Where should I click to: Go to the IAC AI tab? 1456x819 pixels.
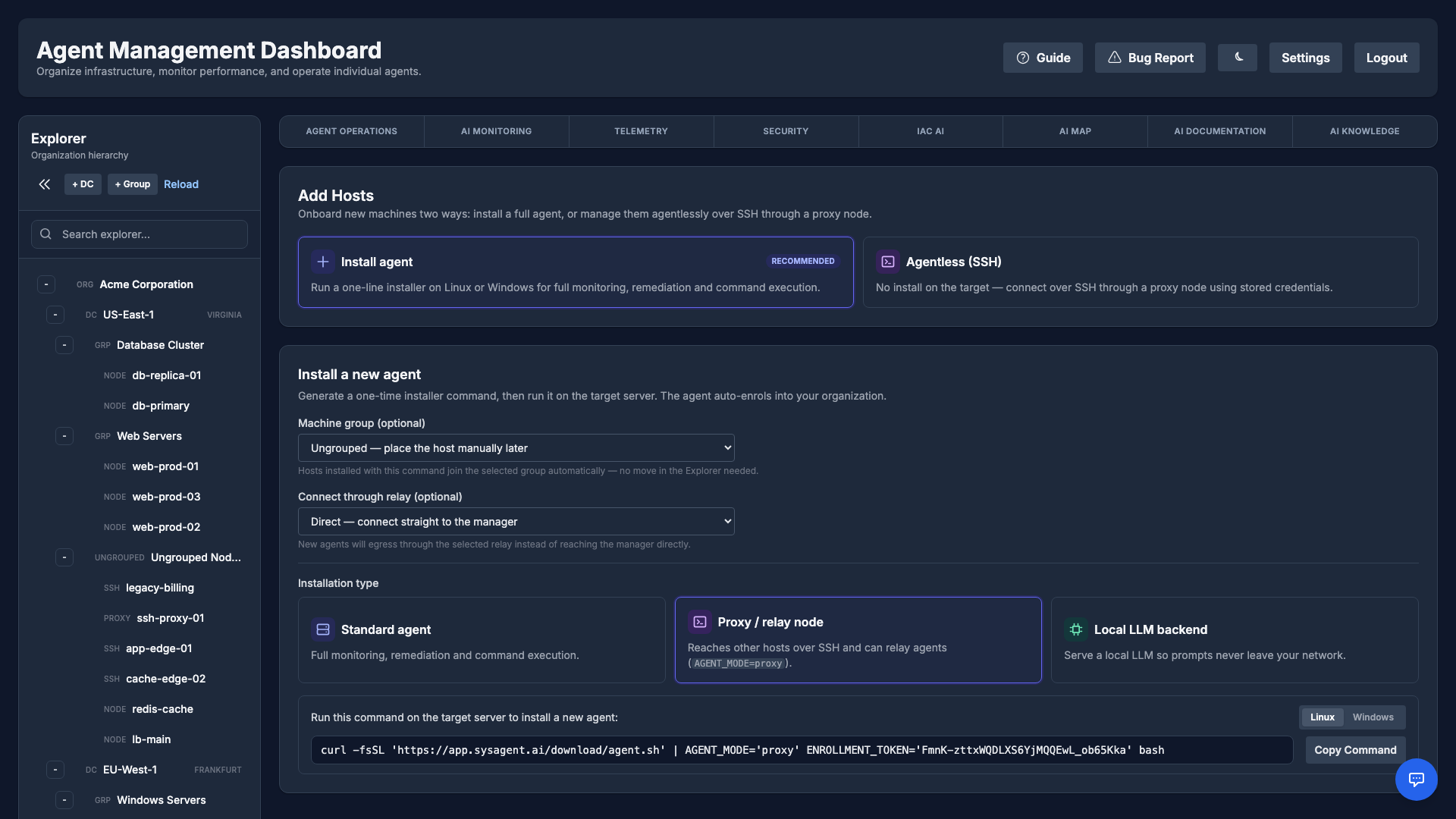click(x=930, y=131)
